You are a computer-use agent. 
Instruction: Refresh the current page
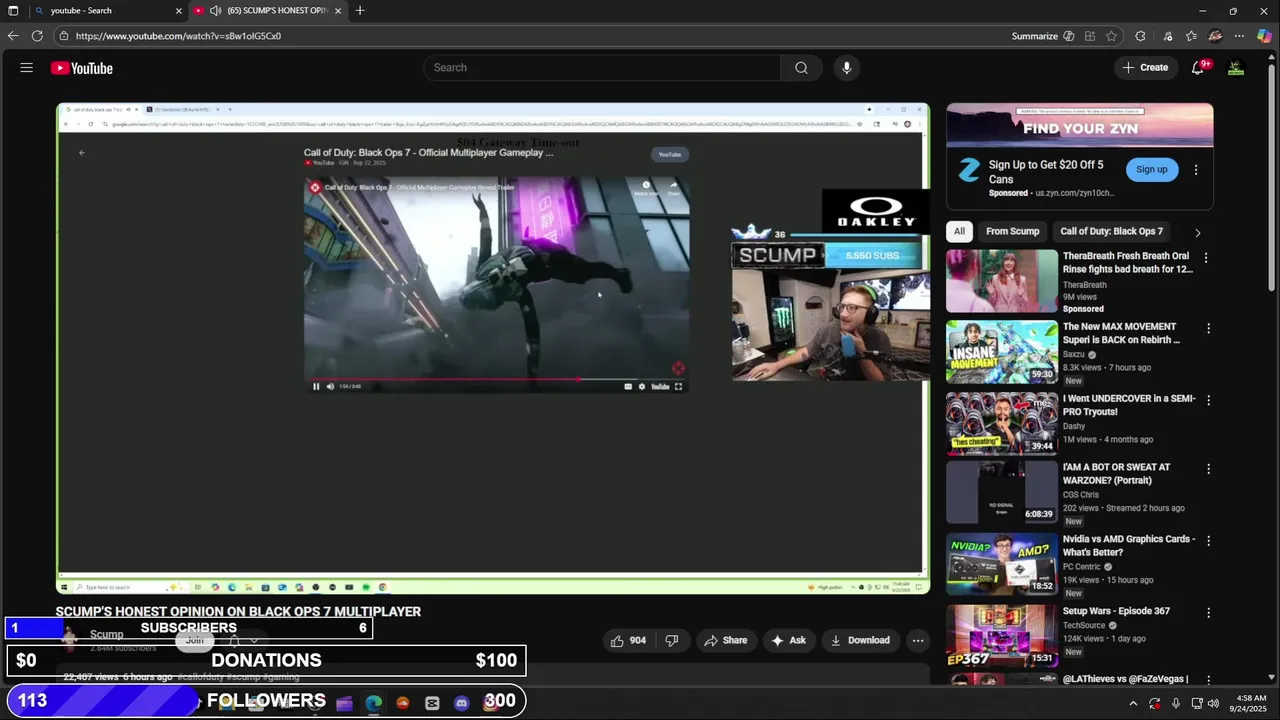37,36
